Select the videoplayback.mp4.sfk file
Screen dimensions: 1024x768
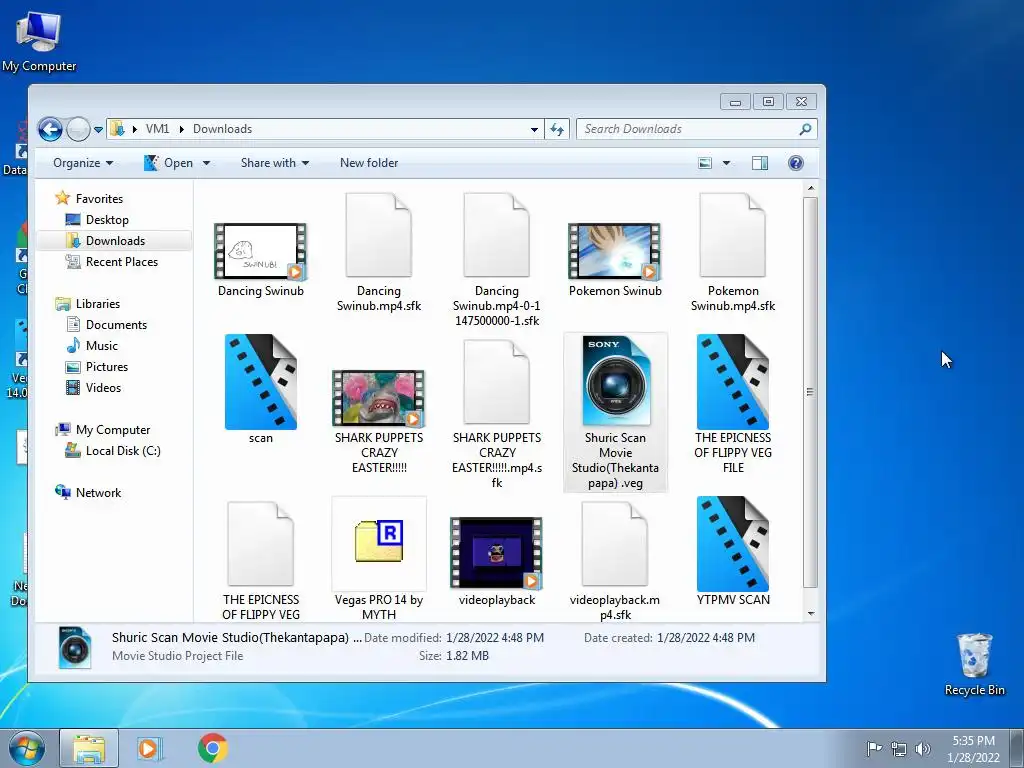pyautogui.click(x=615, y=560)
